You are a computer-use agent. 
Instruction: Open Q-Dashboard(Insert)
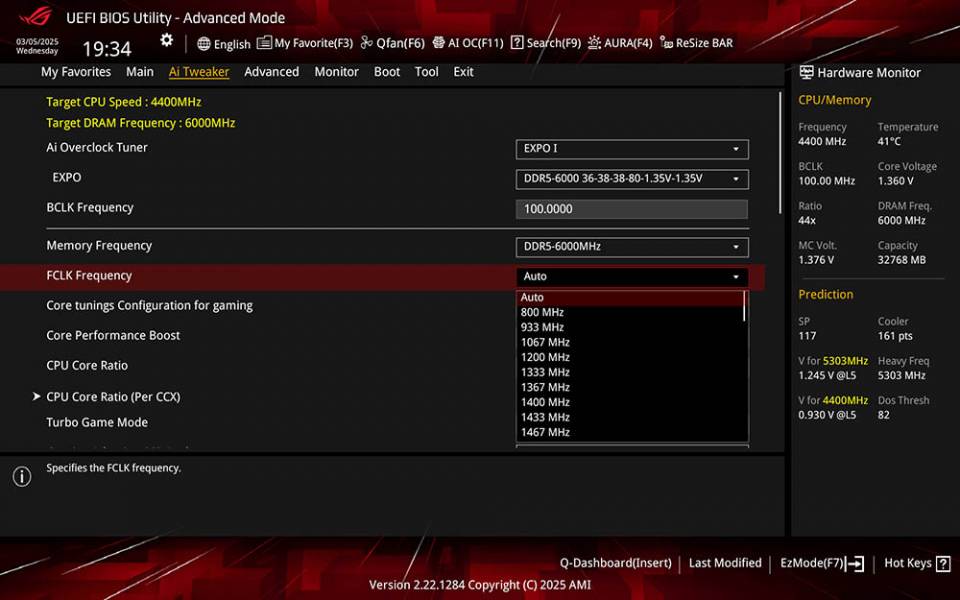coord(615,563)
